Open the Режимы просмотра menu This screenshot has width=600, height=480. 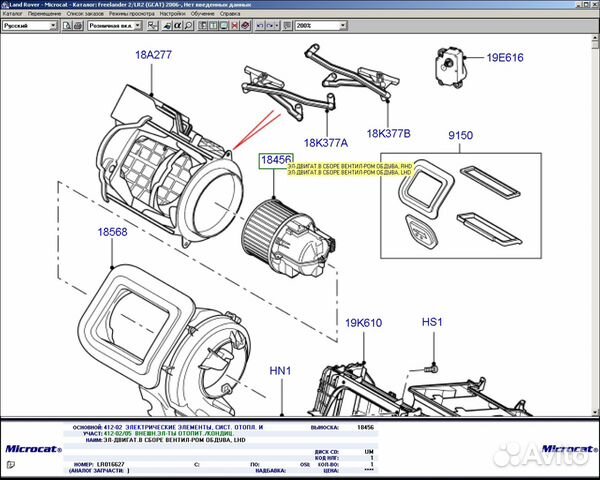132,13
